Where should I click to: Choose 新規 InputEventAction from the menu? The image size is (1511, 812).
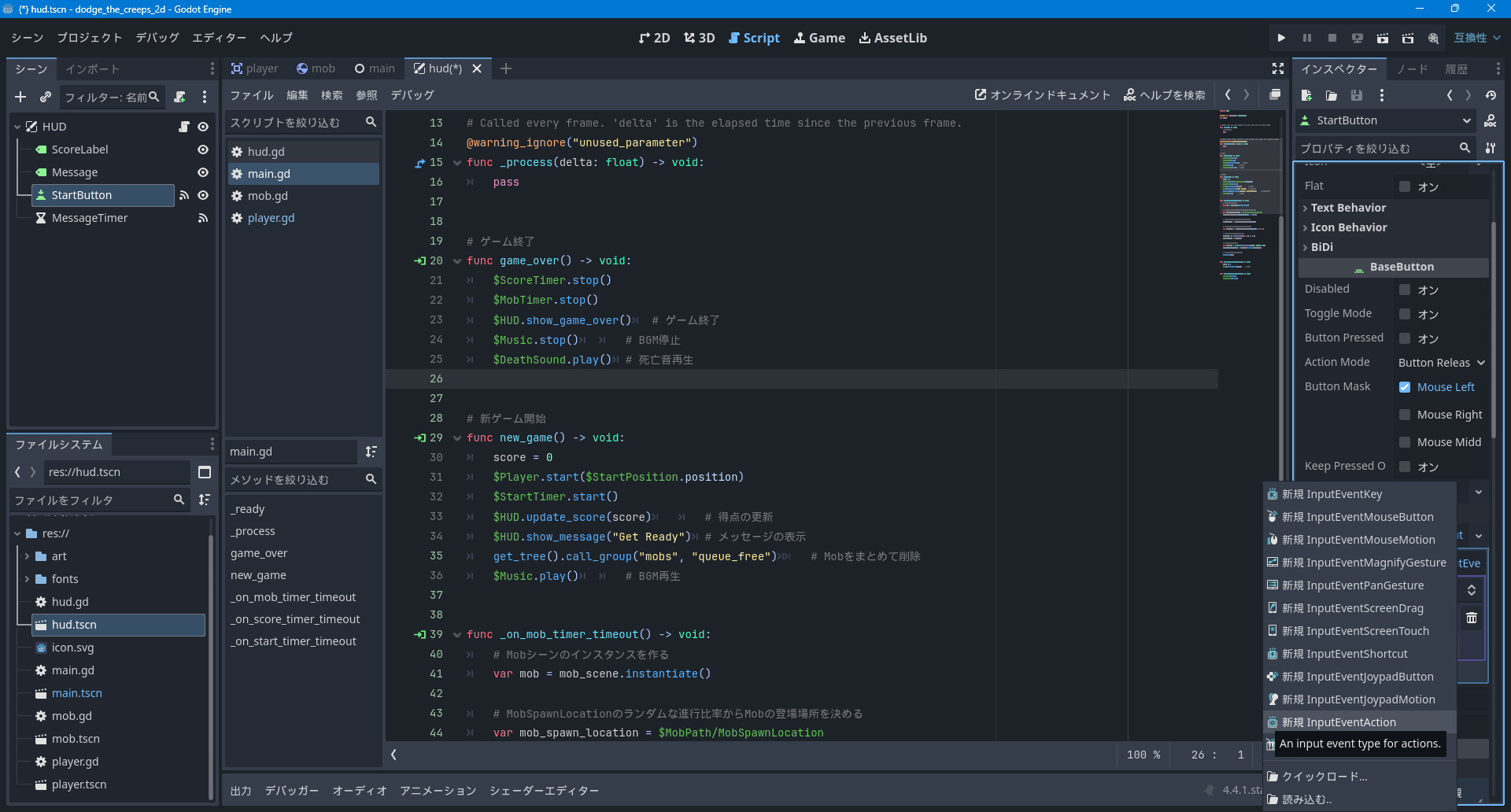point(1359,722)
